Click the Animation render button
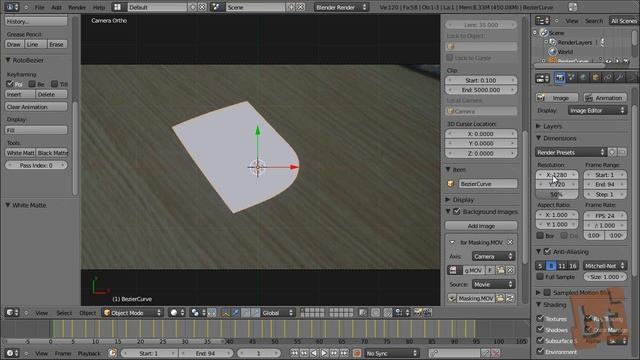Screen dimensions: 640x360 tap(605, 98)
